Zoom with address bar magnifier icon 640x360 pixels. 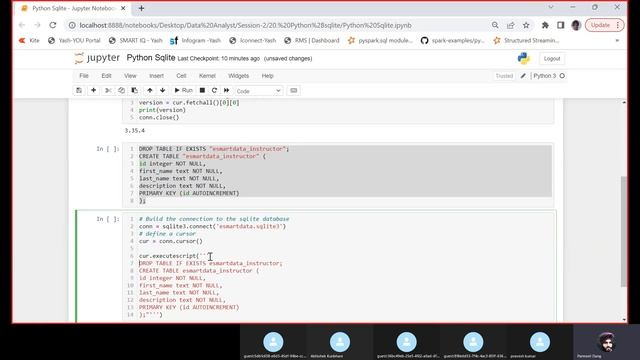click(x=495, y=25)
